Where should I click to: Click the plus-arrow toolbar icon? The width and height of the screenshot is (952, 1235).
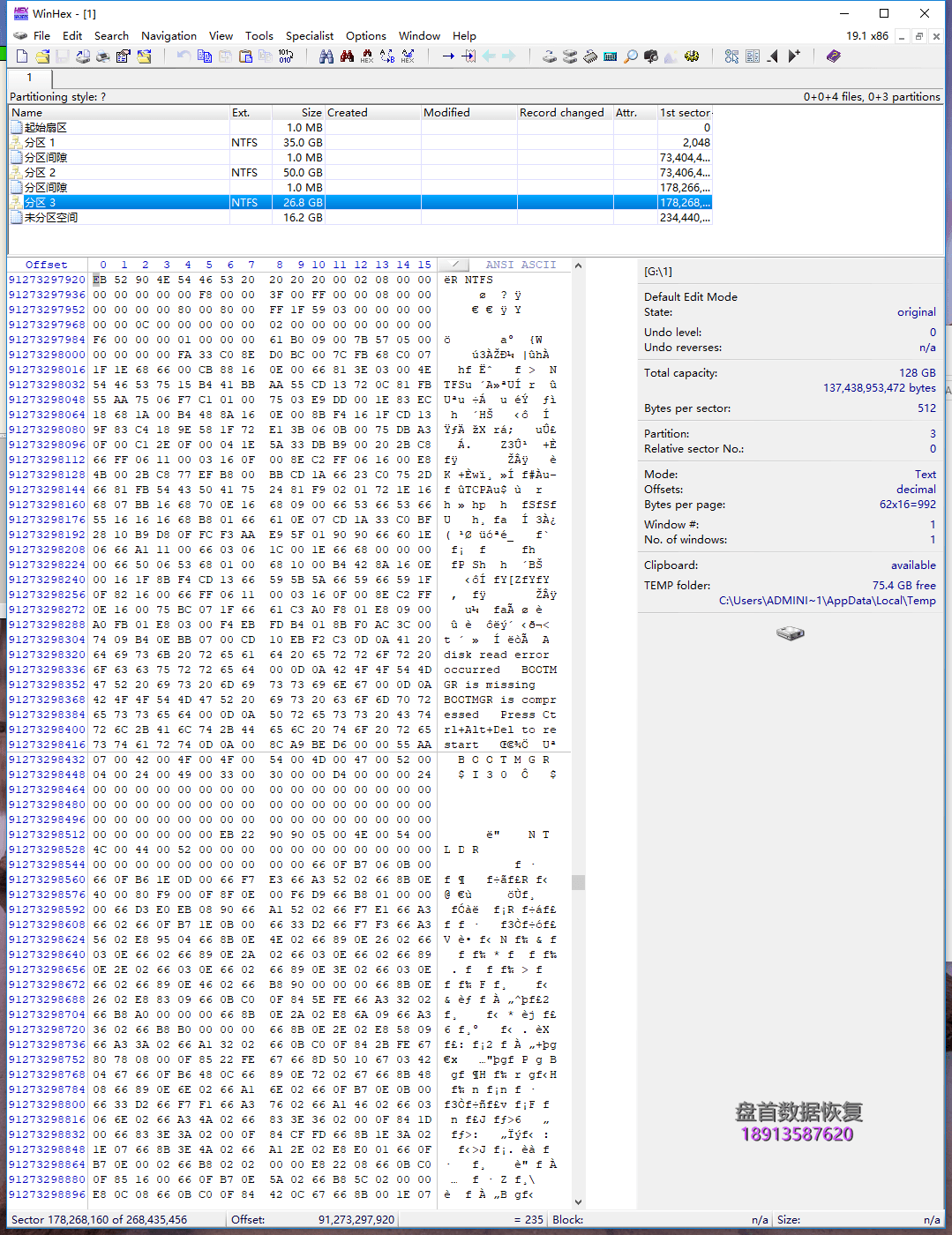(x=793, y=56)
